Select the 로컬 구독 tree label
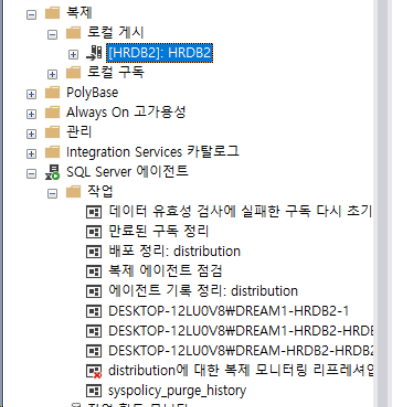This screenshot has height=407, width=393. (x=115, y=72)
